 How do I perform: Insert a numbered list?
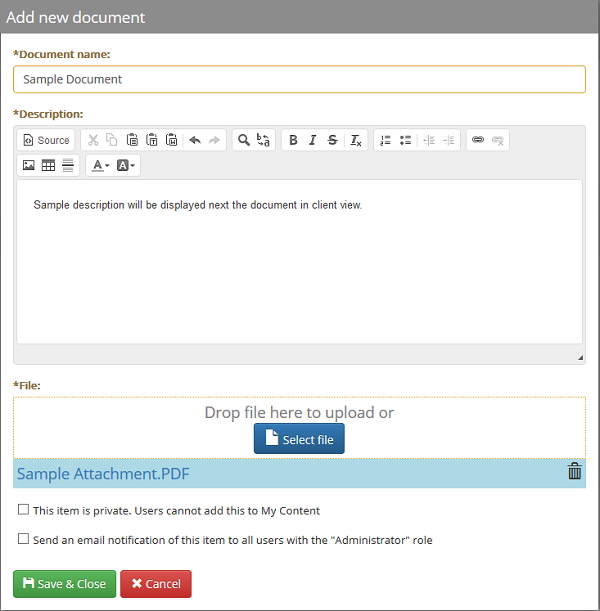pyautogui.click(x=386, y=140)
